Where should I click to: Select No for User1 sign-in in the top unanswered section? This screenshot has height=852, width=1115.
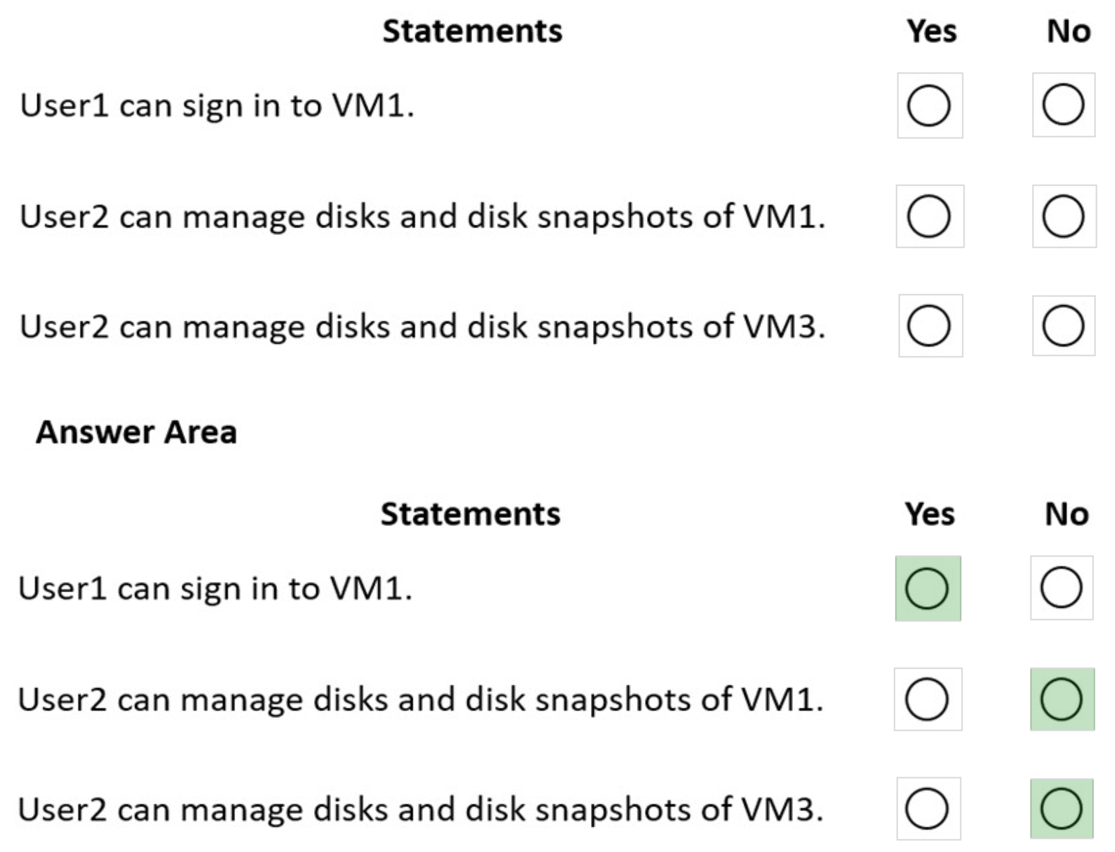click(1063, 106)
